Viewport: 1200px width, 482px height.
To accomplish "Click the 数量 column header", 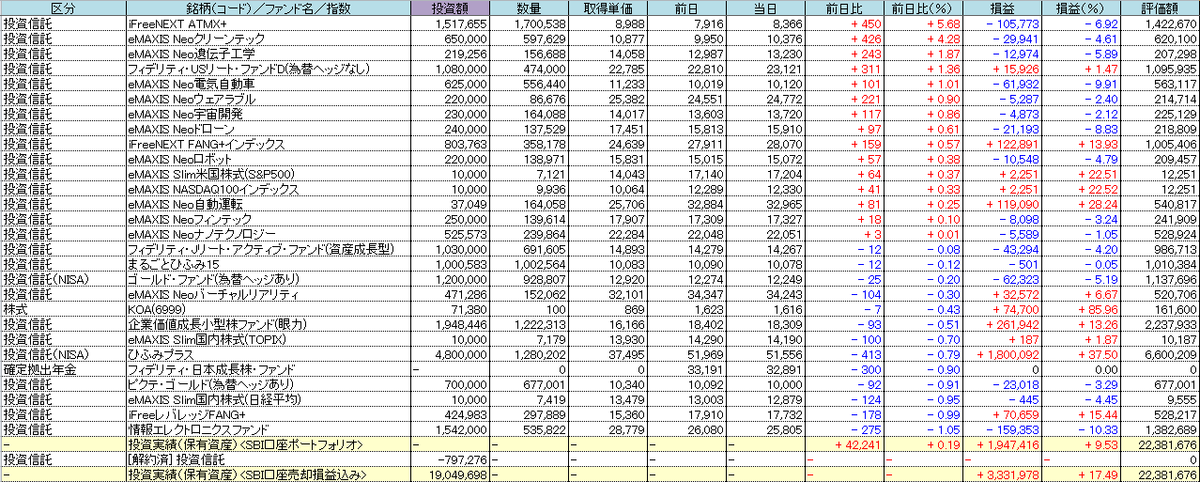I will tap(528, 7).
